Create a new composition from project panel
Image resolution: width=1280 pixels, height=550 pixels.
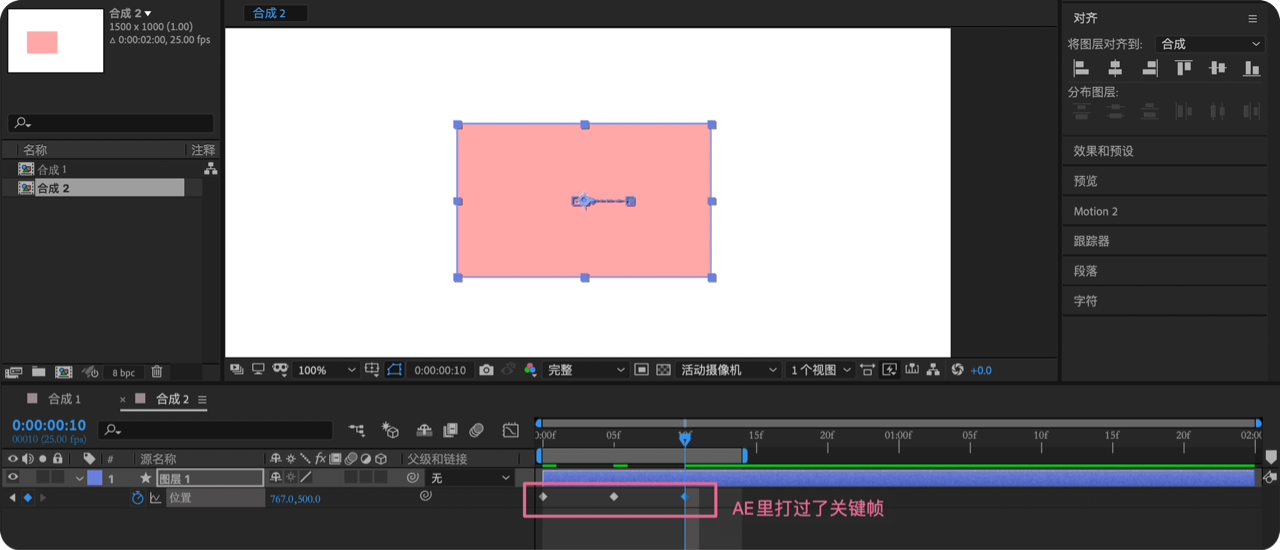63,372
